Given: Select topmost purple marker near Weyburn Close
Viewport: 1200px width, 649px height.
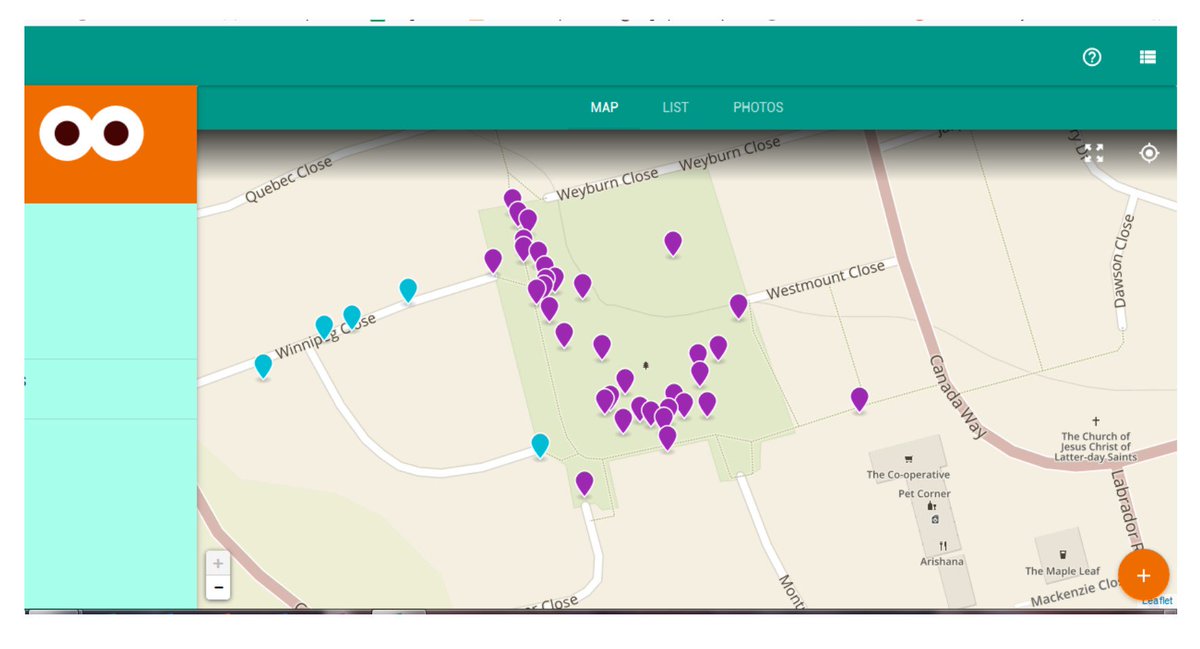Looking at the screenshot, I should point(512,200).
